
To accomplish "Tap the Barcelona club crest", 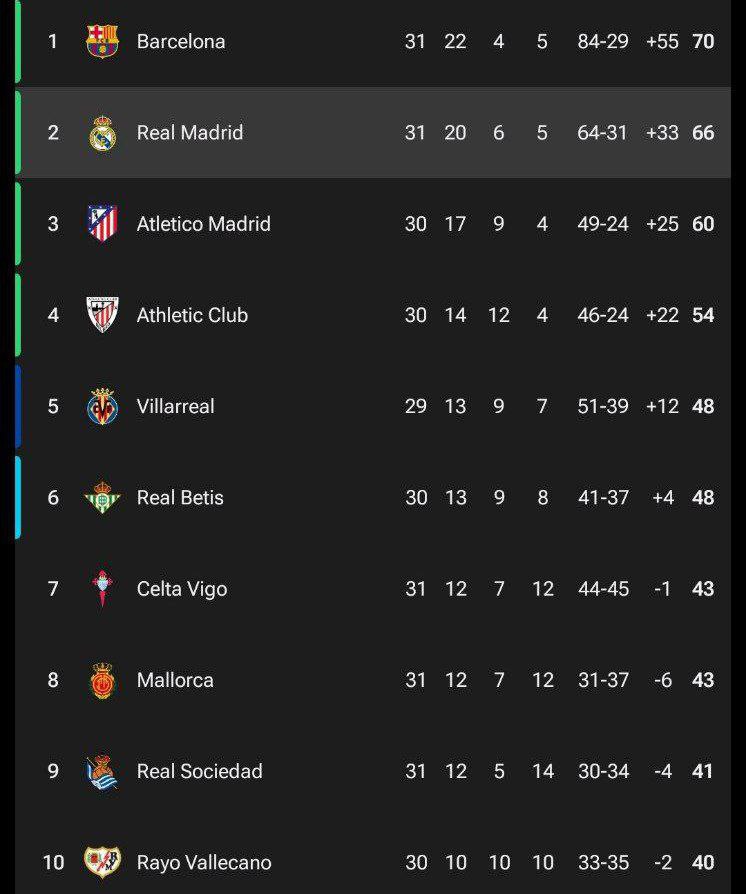I will pyautogui.click(x=102, y=41).
